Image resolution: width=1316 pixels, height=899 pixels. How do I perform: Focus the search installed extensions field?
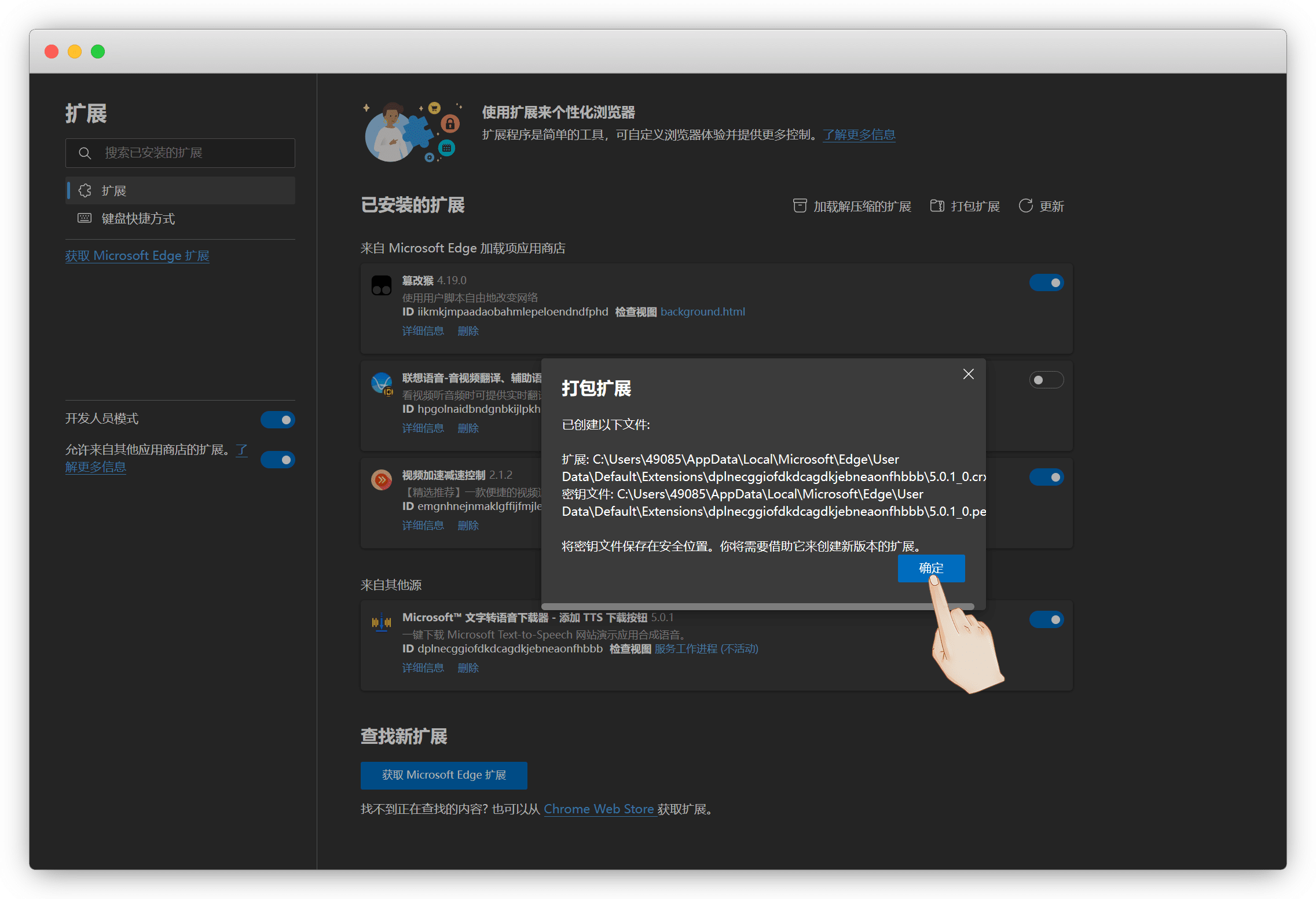click(191, 153)
